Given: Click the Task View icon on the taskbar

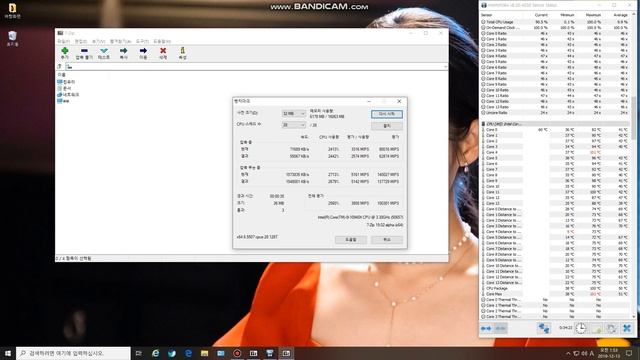Looking at the screenshot, I should (x=138, y=353).
